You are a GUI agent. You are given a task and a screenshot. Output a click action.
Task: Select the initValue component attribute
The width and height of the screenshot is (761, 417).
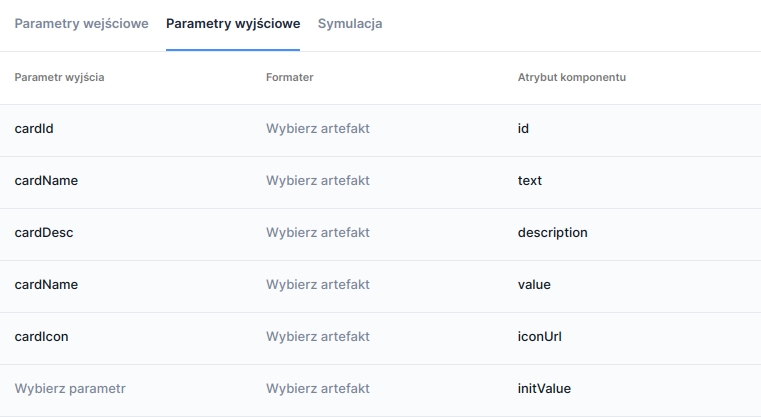(544, 389)
